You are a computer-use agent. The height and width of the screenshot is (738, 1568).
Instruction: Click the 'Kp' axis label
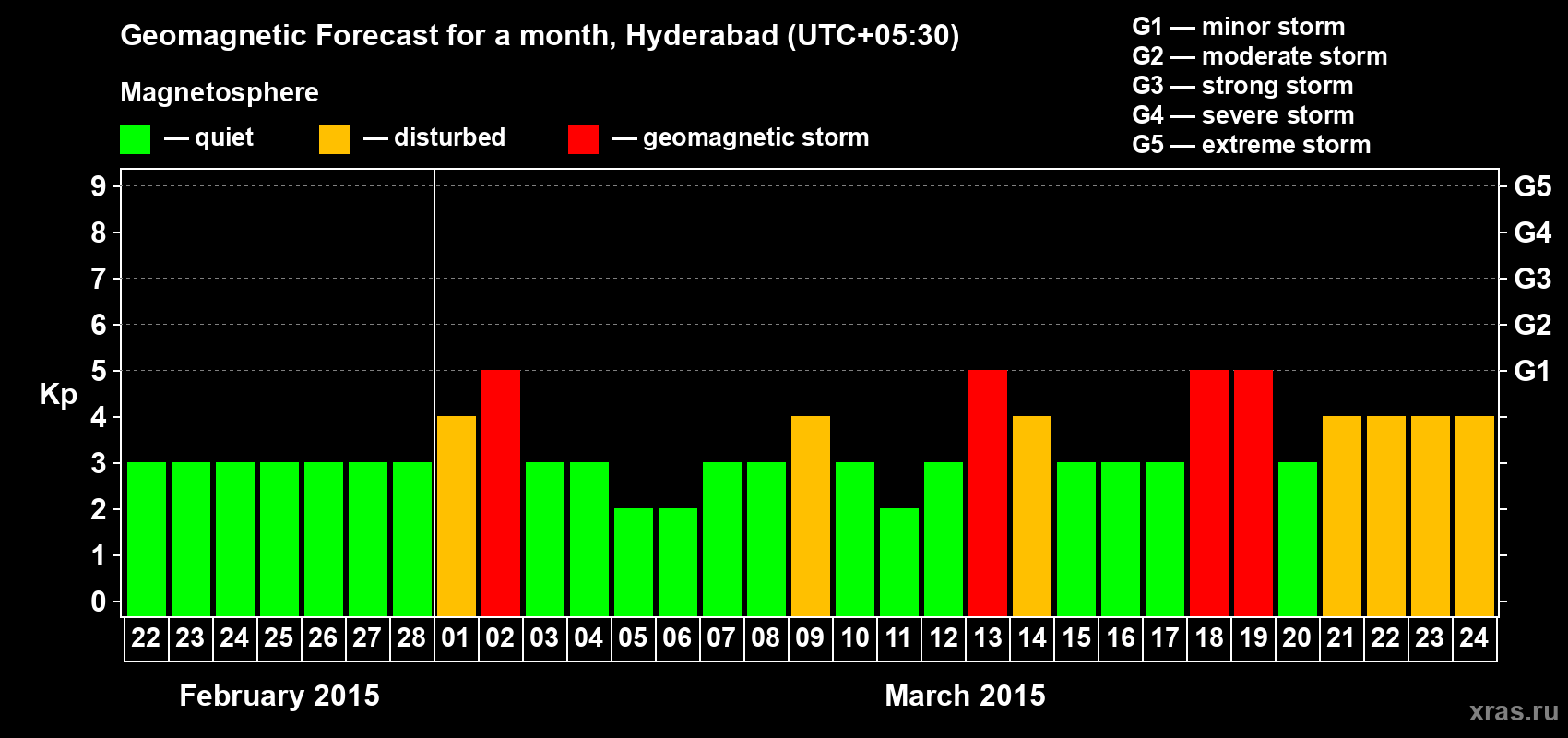tap(58, 395)
